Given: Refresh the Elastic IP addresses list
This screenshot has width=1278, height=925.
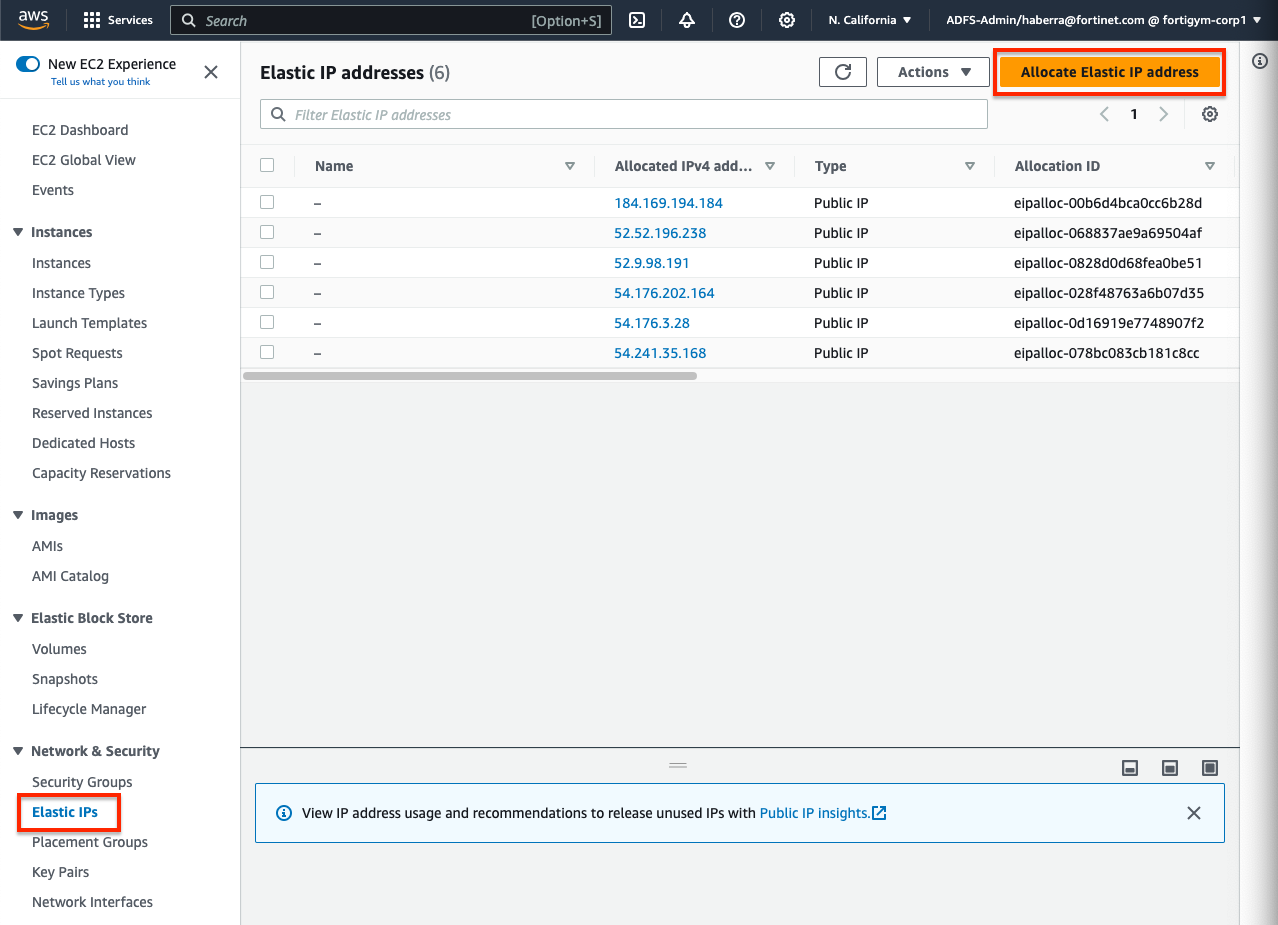Looking at the screenshot, I should pyautogui.click(x=843, y=72).
